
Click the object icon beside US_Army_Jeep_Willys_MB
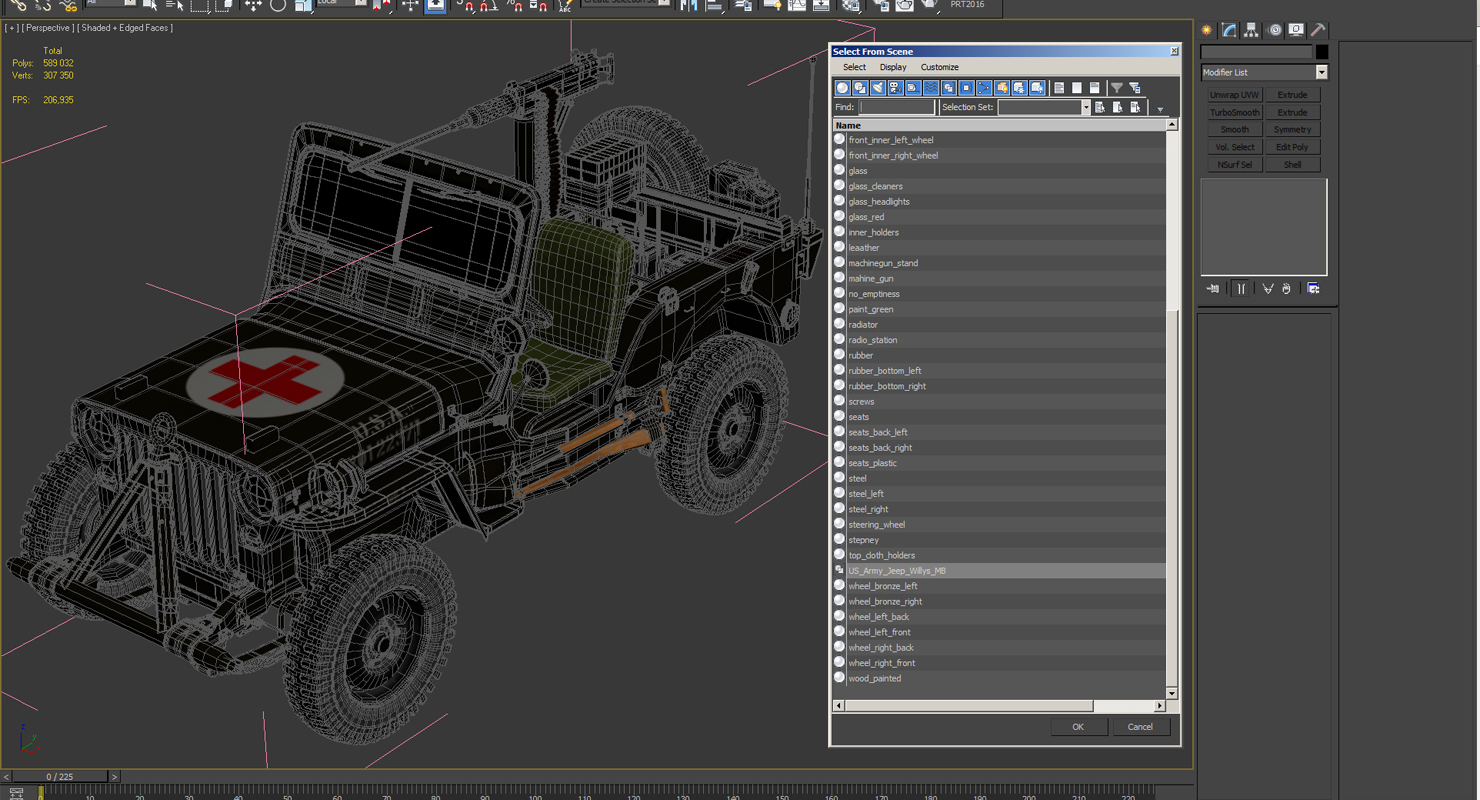tap(840, 570)
